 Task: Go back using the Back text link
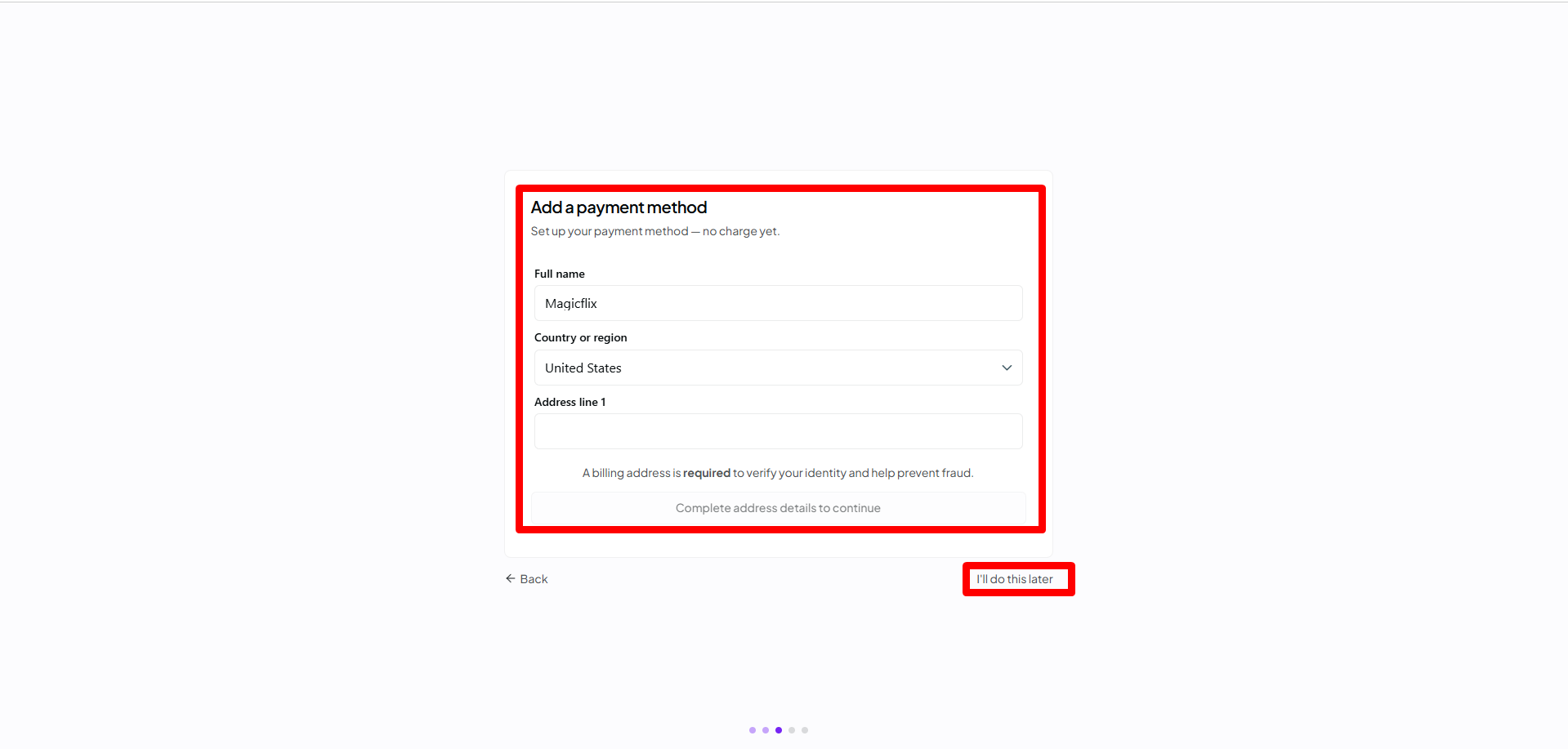(534, 579)
